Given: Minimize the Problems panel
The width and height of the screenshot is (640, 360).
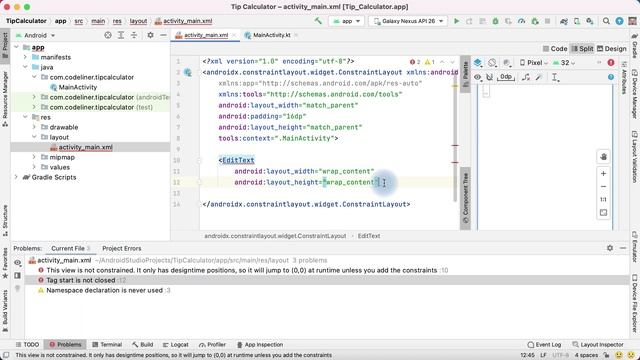Looking at the screenshot, I should 623,248.
